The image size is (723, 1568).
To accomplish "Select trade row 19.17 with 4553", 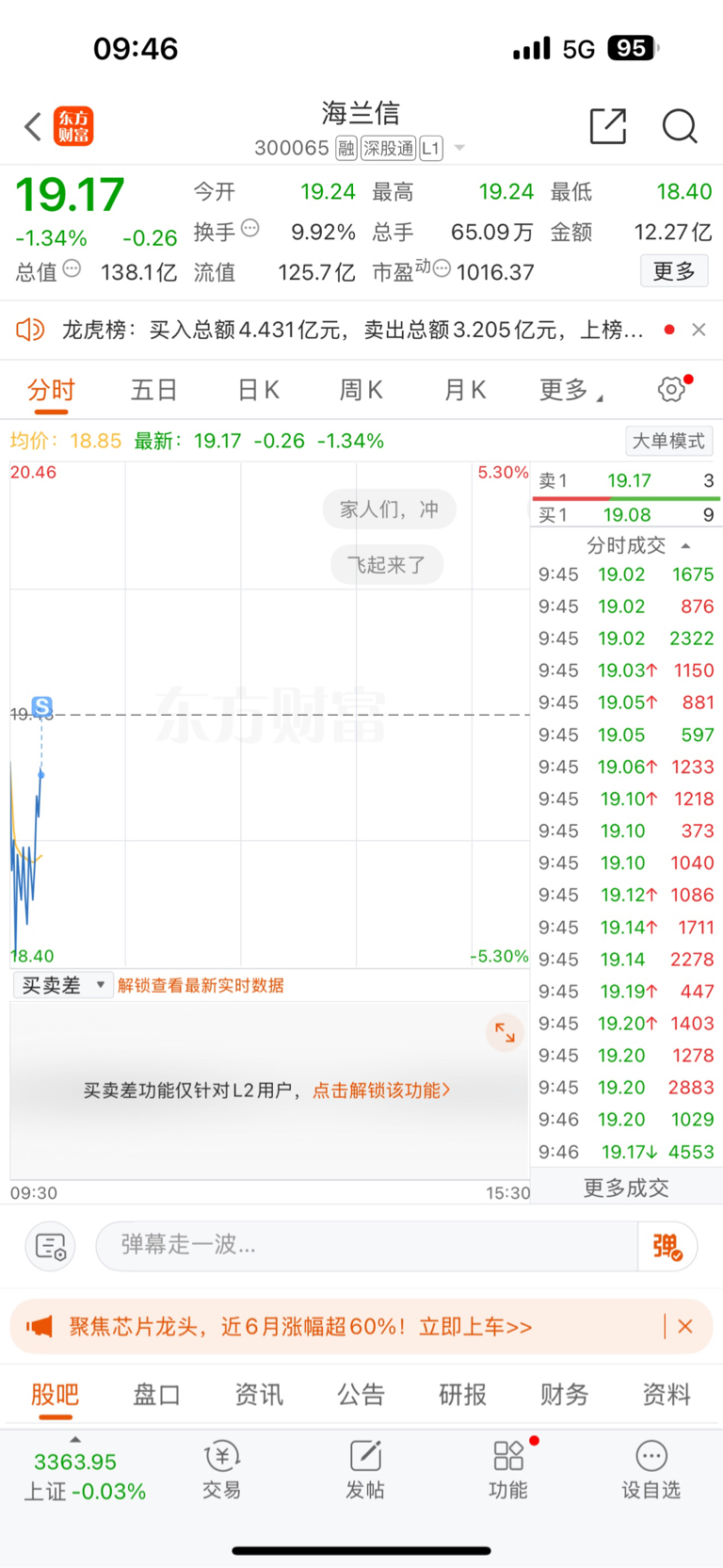I will [x=626, y=1152].
